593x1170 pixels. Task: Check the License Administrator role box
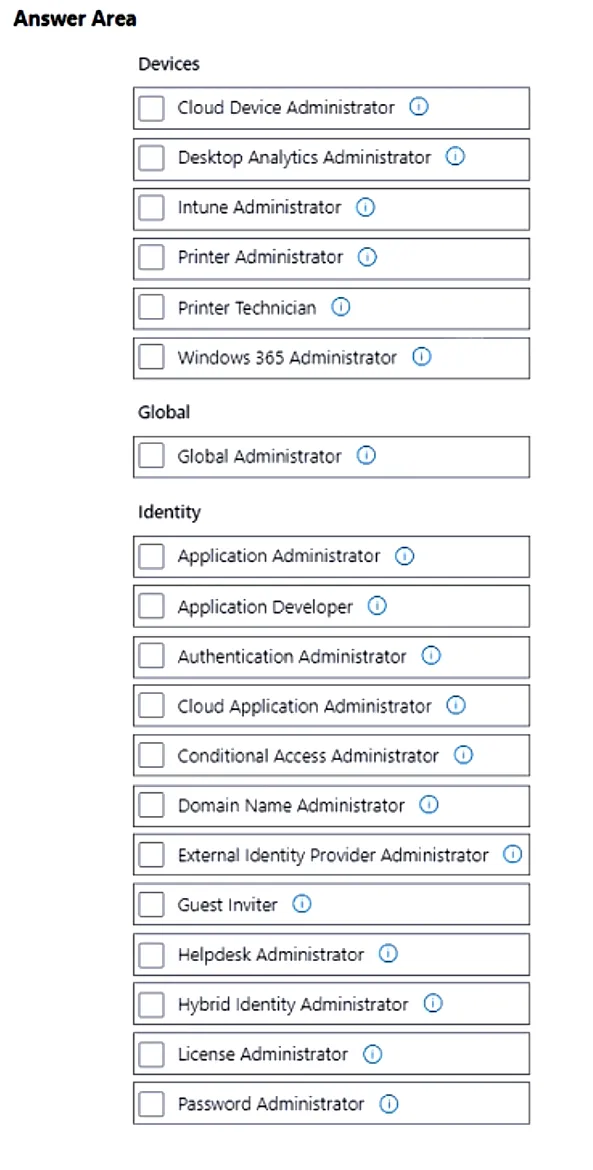tap(151, 1054)
